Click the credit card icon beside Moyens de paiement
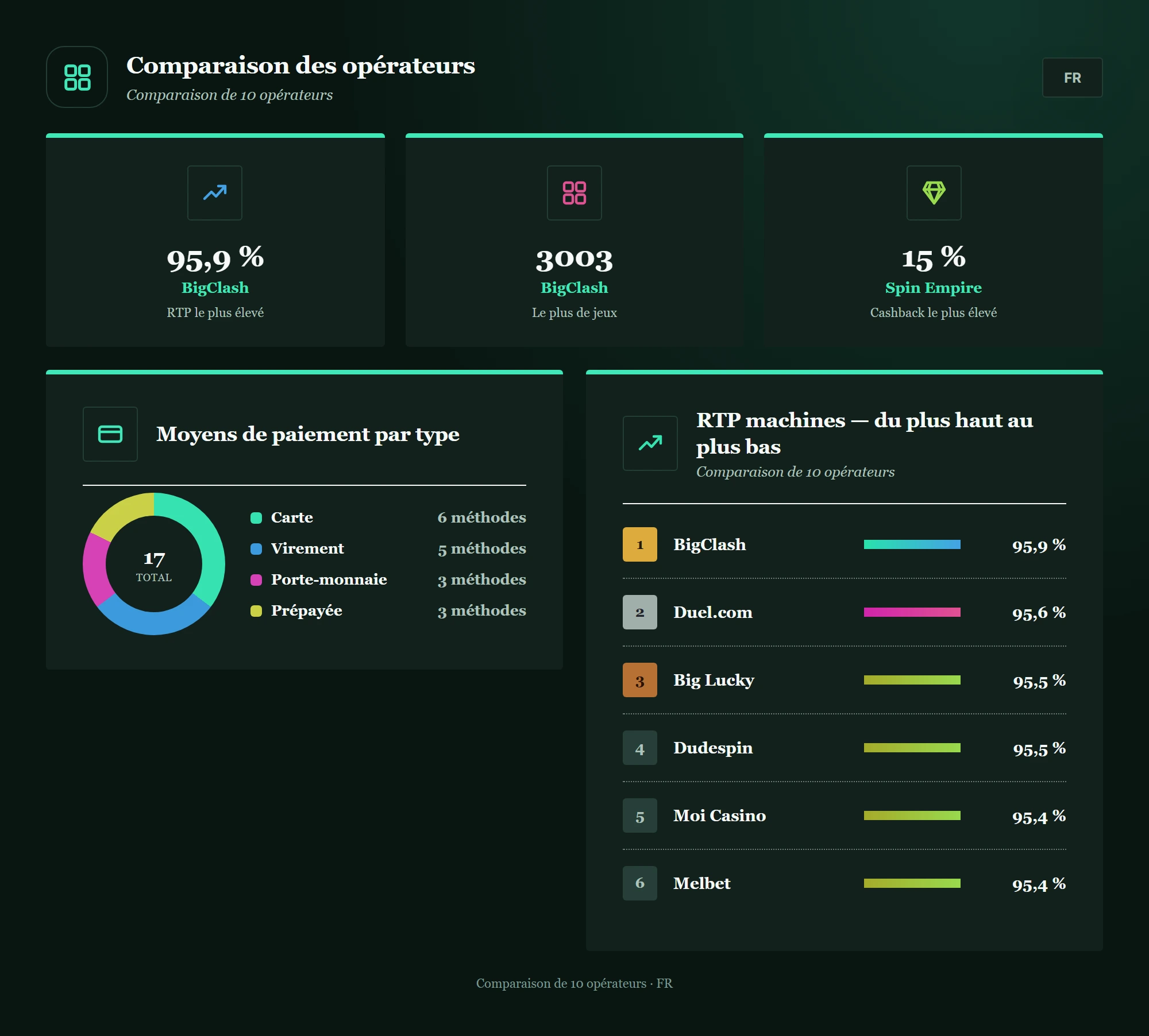This screenshot has height=1036, width=1149. [110, 434]
